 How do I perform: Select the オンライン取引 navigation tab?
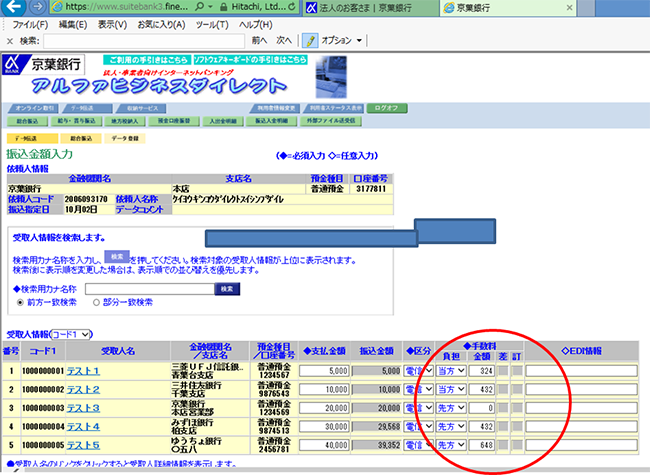(x=33, y=109)
